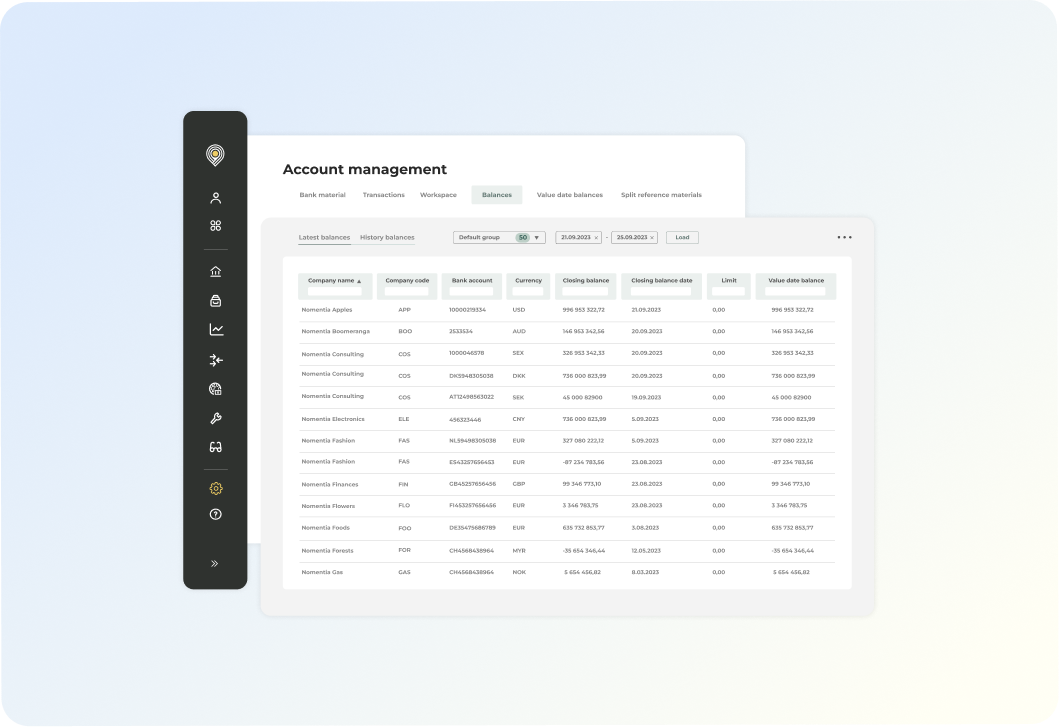Viewport: 1059px width, 727px height.
Task: Open the three dots more options menu
Action: [x=844, y=237]
